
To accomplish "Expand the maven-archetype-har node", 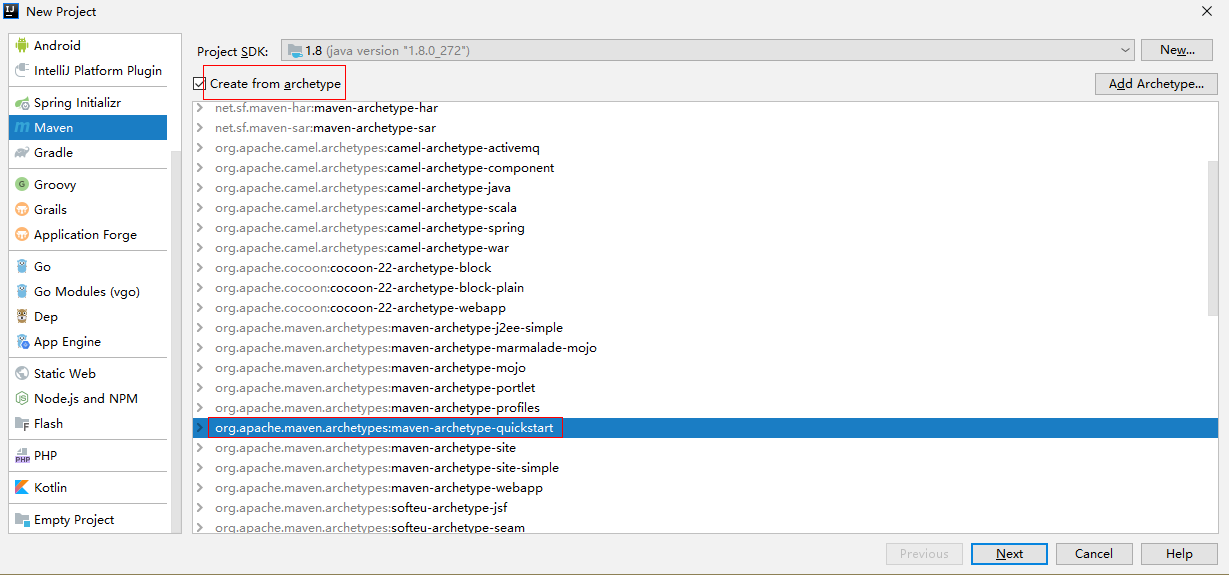I will (x=200, y=108).
